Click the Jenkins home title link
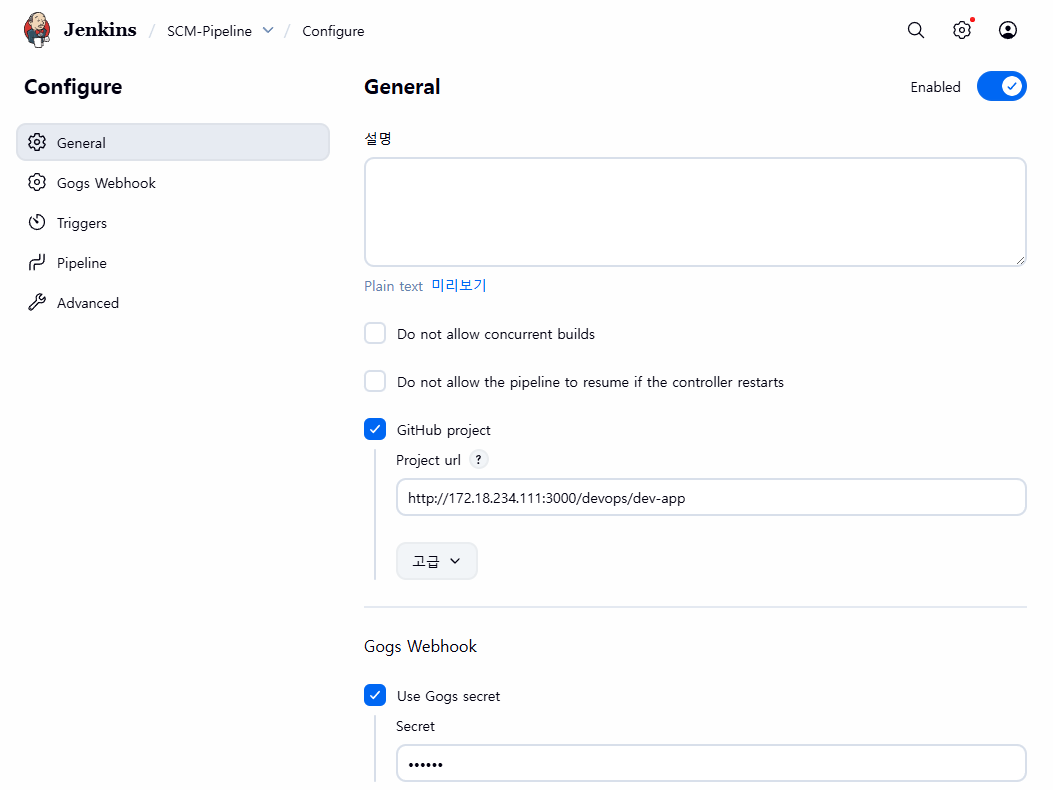1053x790 pixels. pyautogui.click(x=100, y=30)
